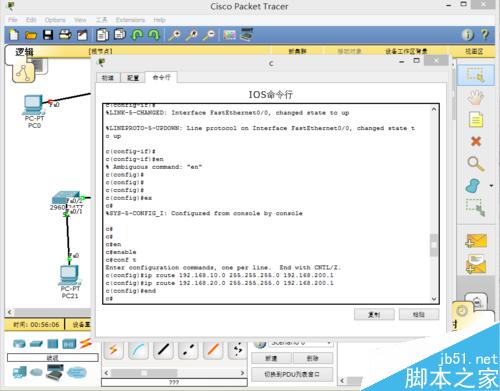Choose the Move Layout hand tool
The image size is (500, 391).
tap(476, 97)
